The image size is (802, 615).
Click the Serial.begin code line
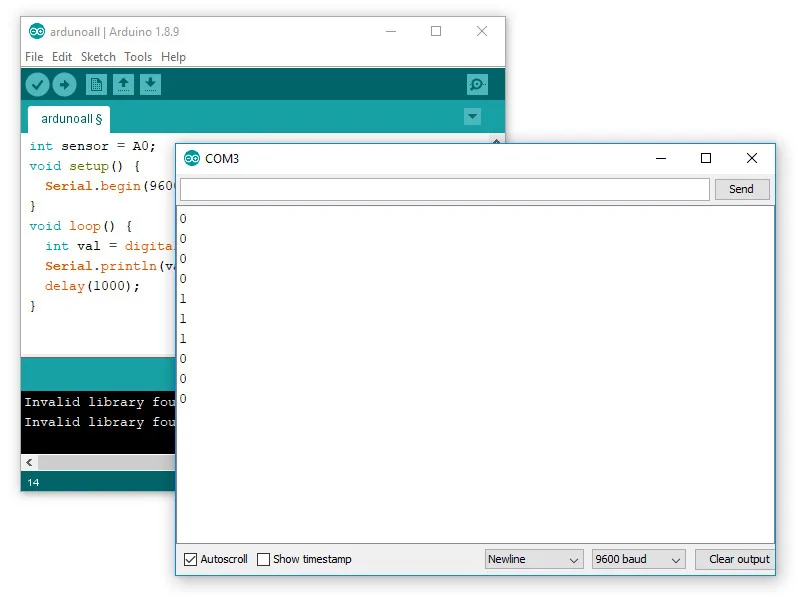pos(110,186)
